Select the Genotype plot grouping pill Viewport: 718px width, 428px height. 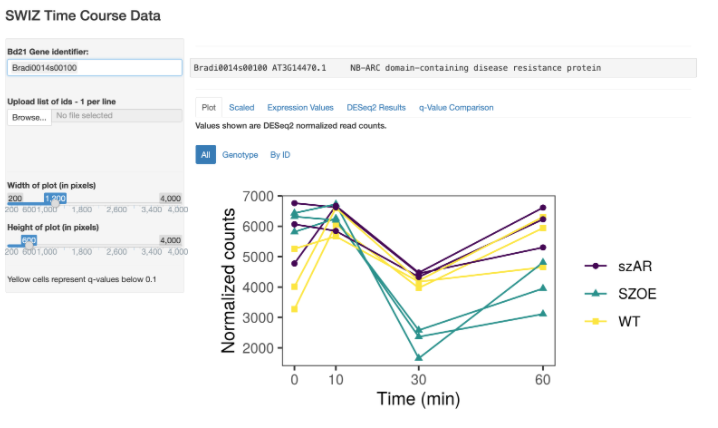pyautogui.click(x=240, y=155)
